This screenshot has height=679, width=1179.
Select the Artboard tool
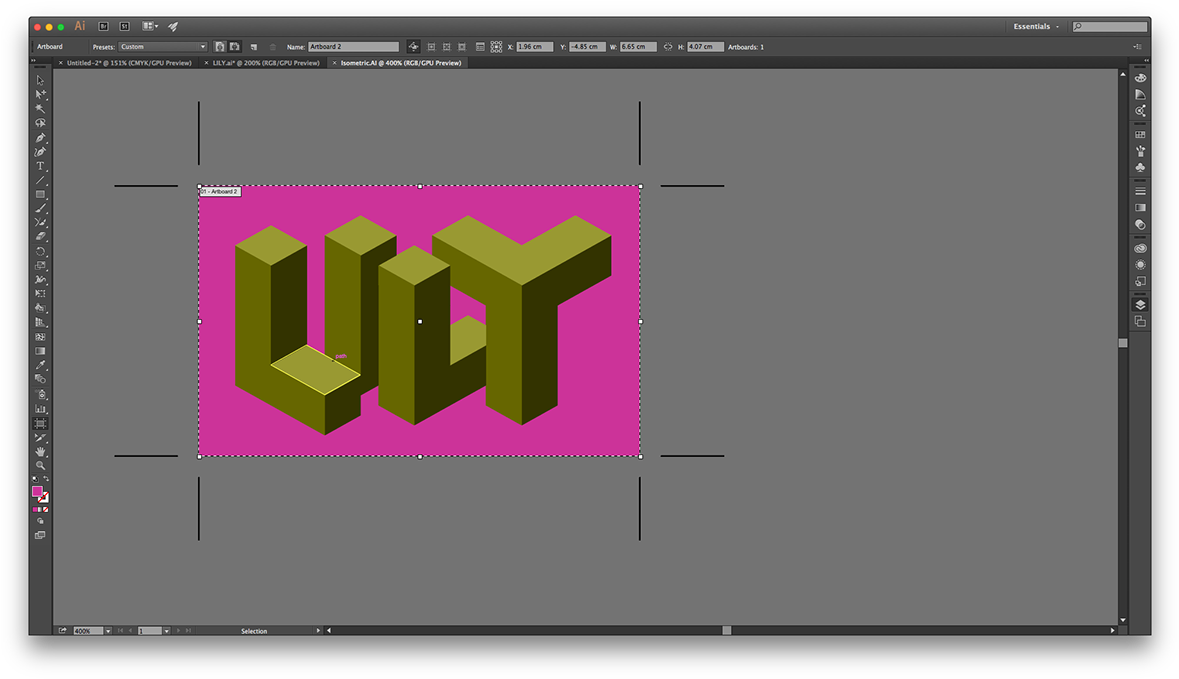tap(40, 424)
